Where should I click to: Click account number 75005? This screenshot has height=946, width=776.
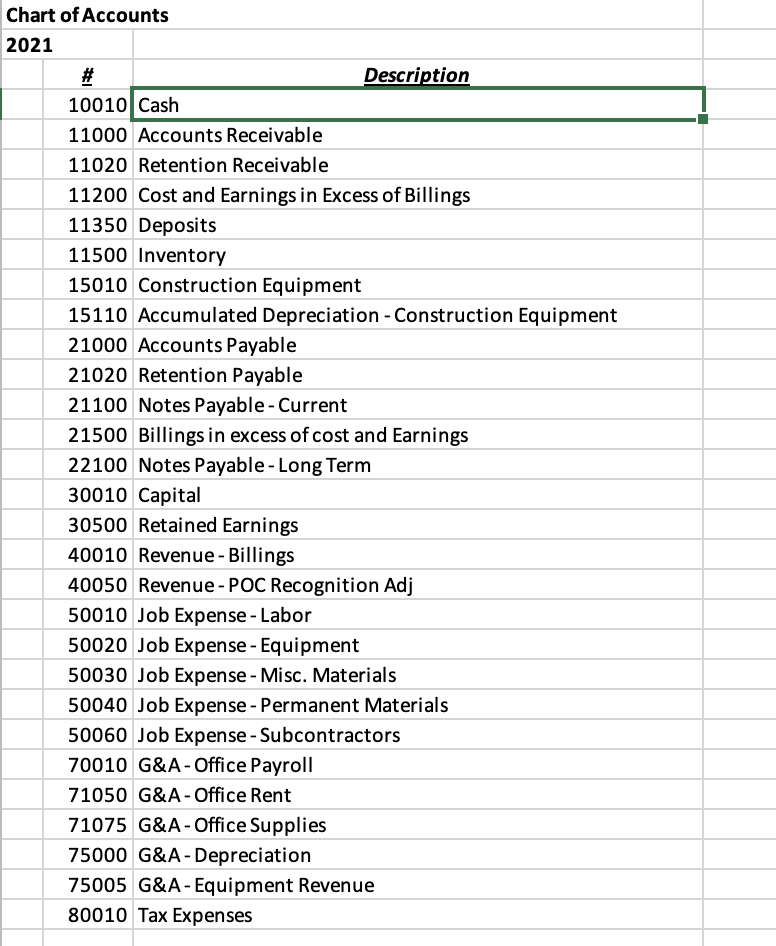[x=87, y=885]
